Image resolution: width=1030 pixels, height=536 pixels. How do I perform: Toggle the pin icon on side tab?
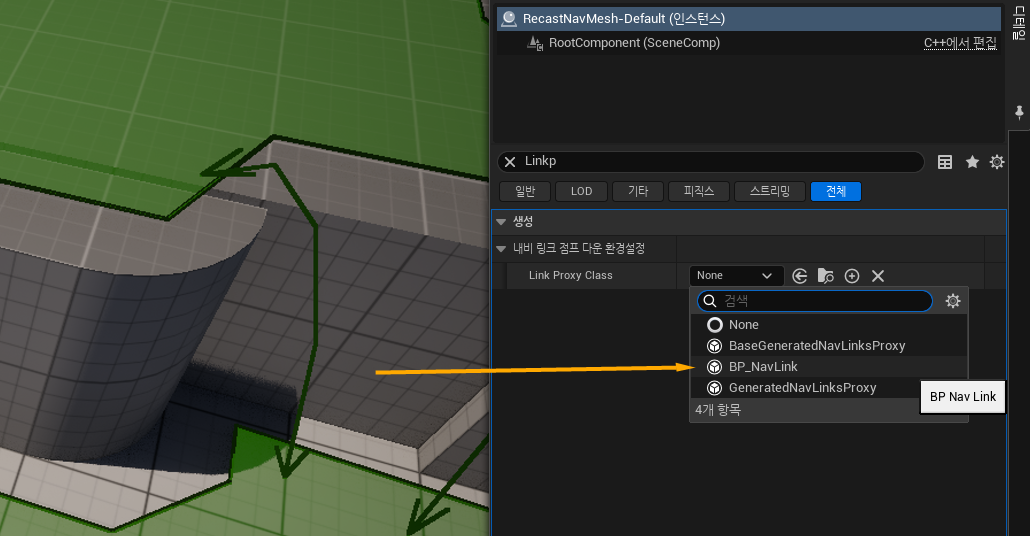pos(1019,113)
